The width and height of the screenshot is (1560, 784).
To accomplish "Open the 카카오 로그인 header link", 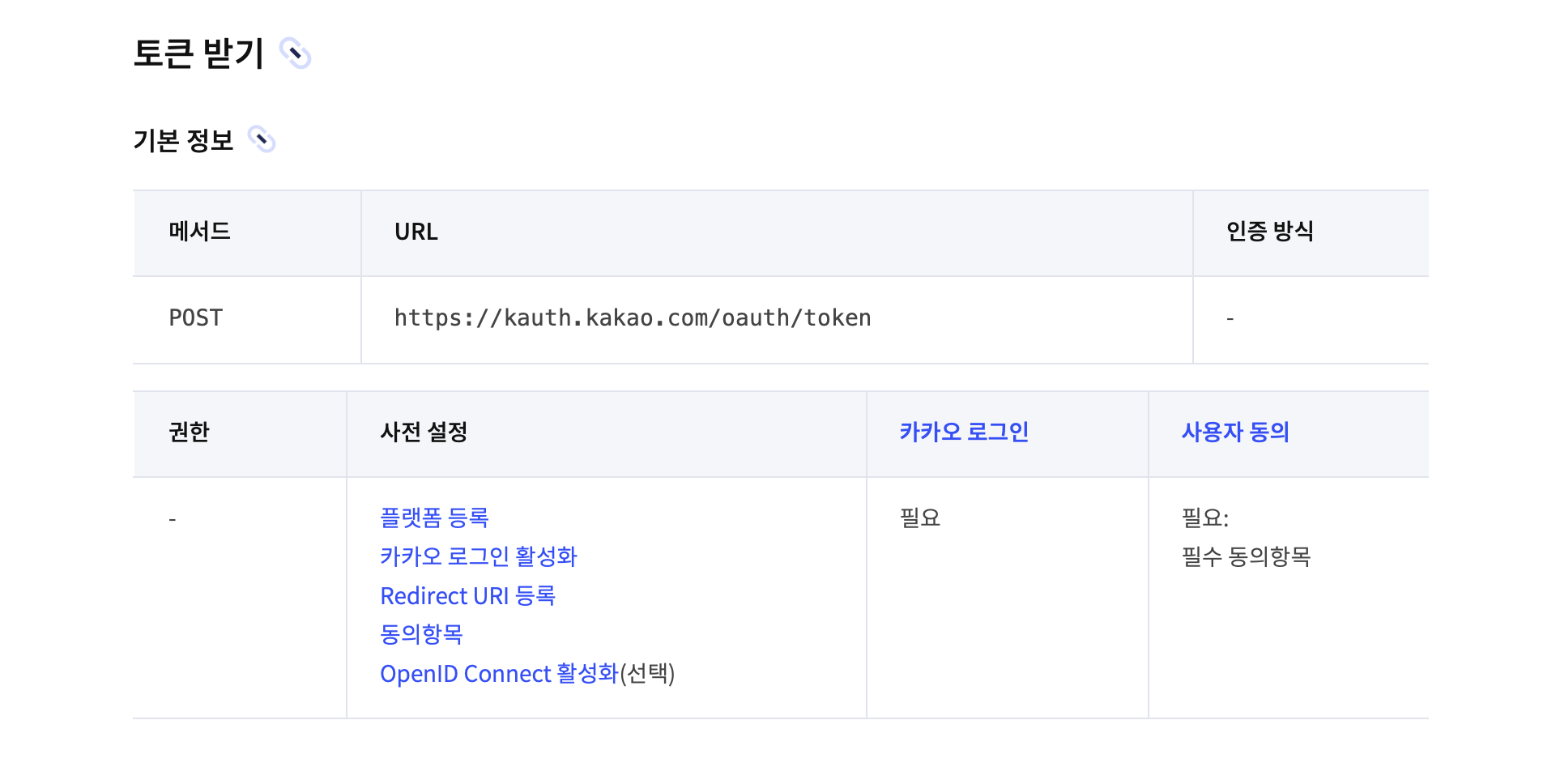I will pos(964,432).
